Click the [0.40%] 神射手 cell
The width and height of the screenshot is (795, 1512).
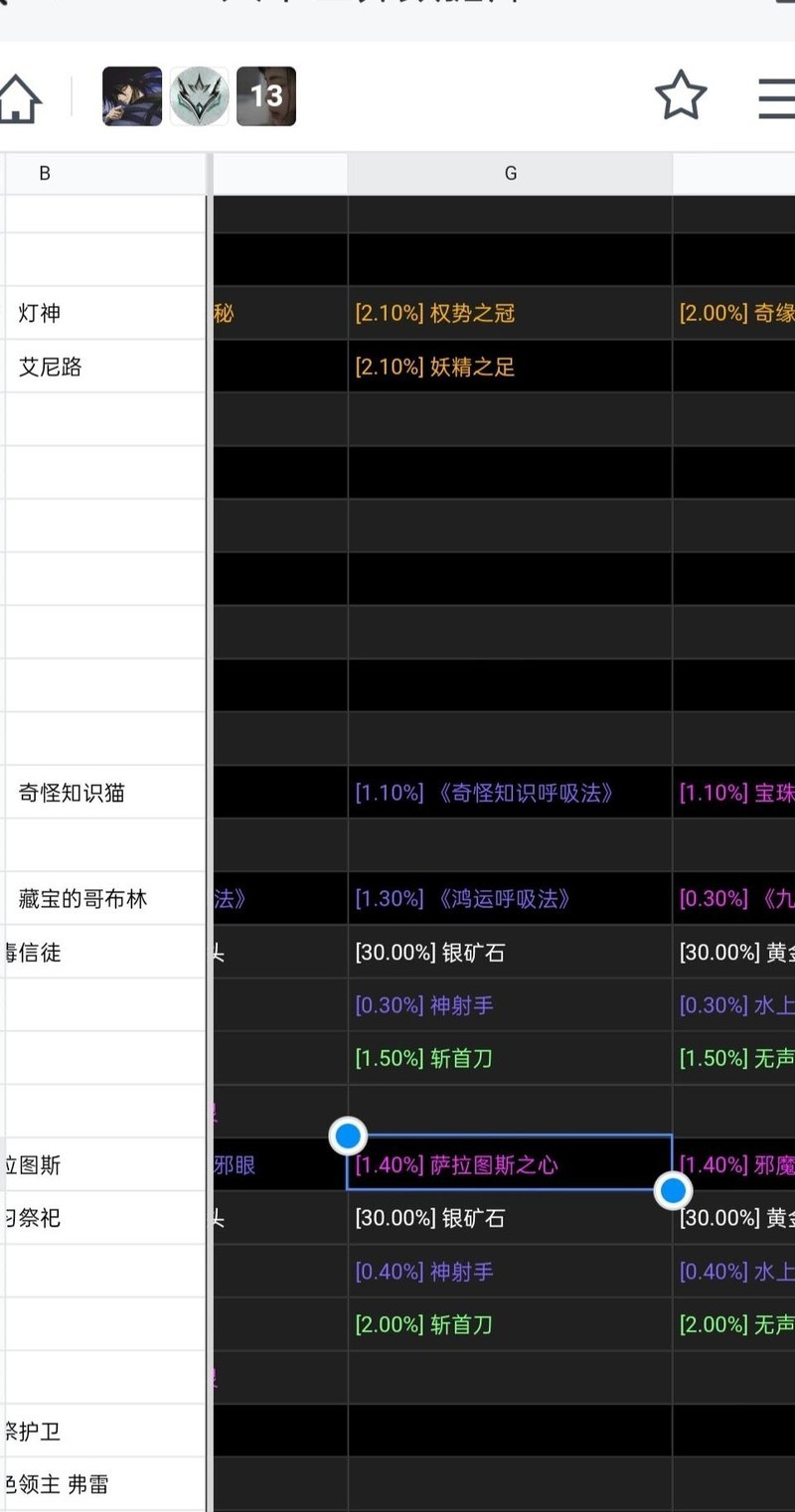point(510,1272)
